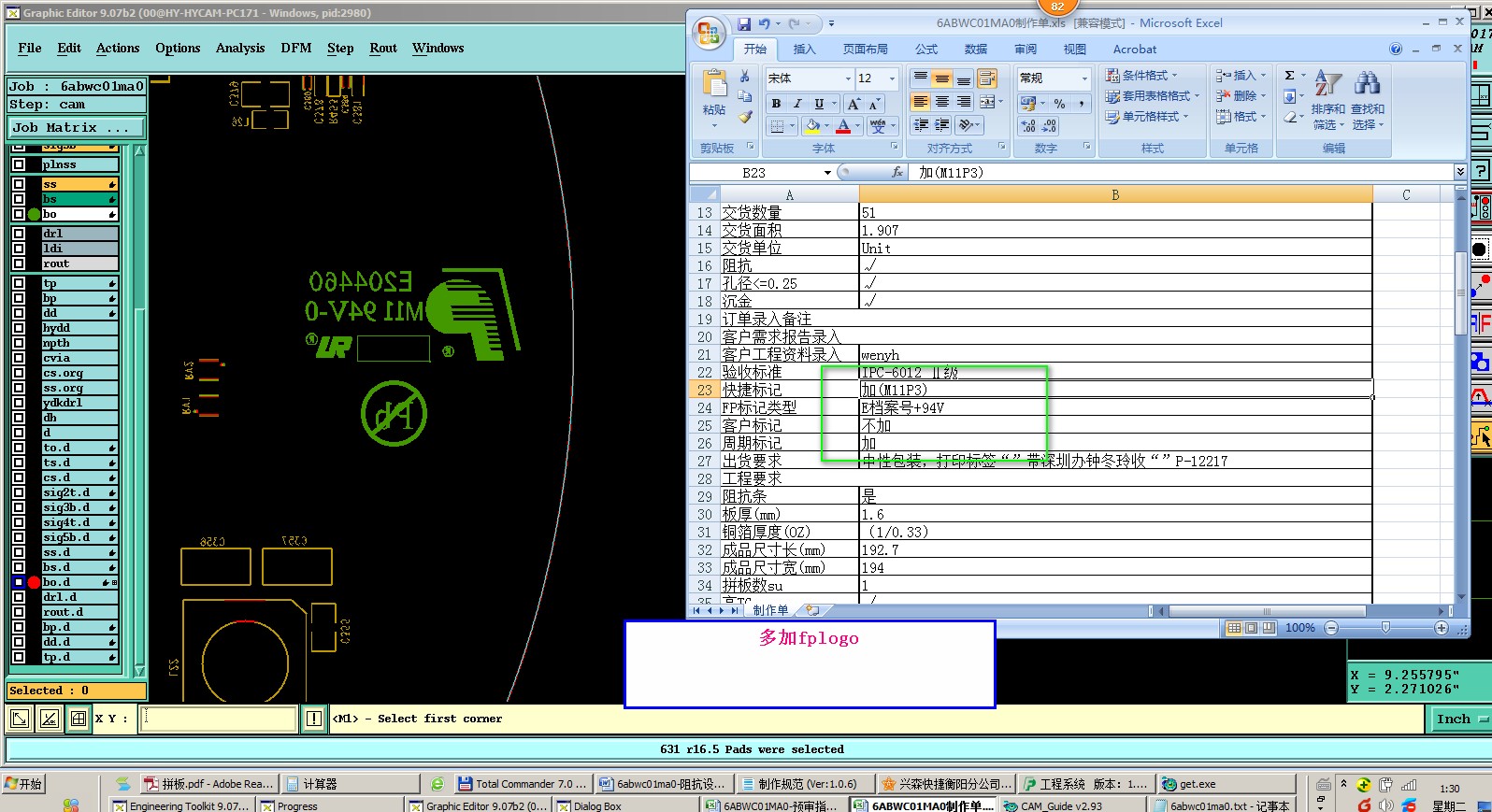Click the Job Matrix button
Viewport: 1492px width, 812px height.
point(77,127)
